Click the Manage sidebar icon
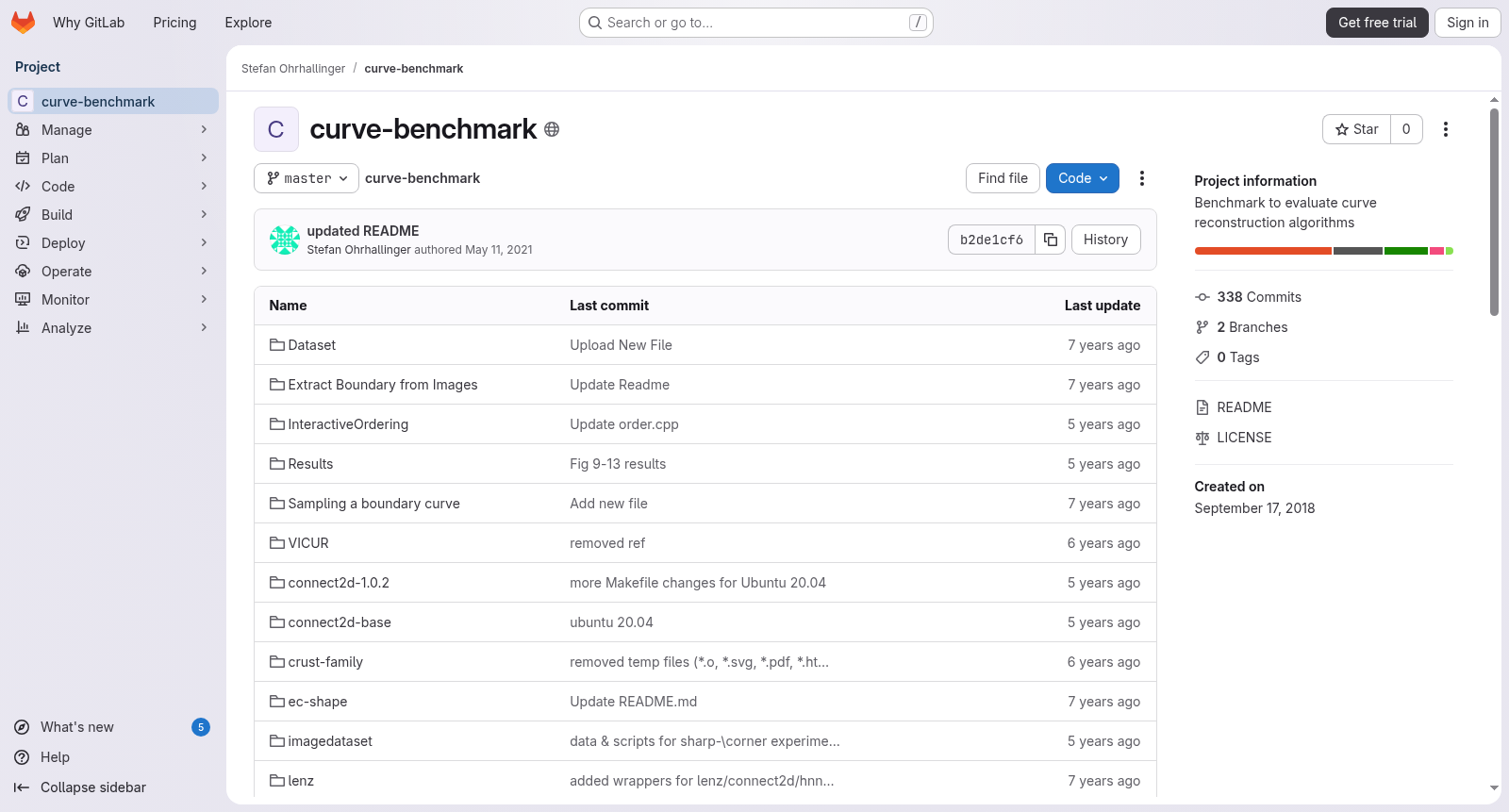 coord(23,130)
